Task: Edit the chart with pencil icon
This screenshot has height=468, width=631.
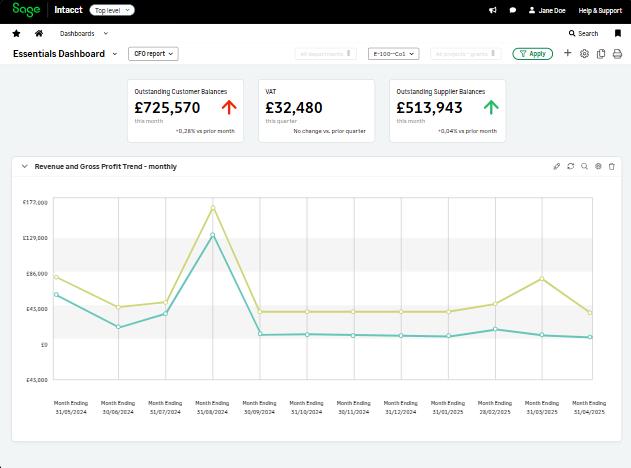Action: click(557, 166)
